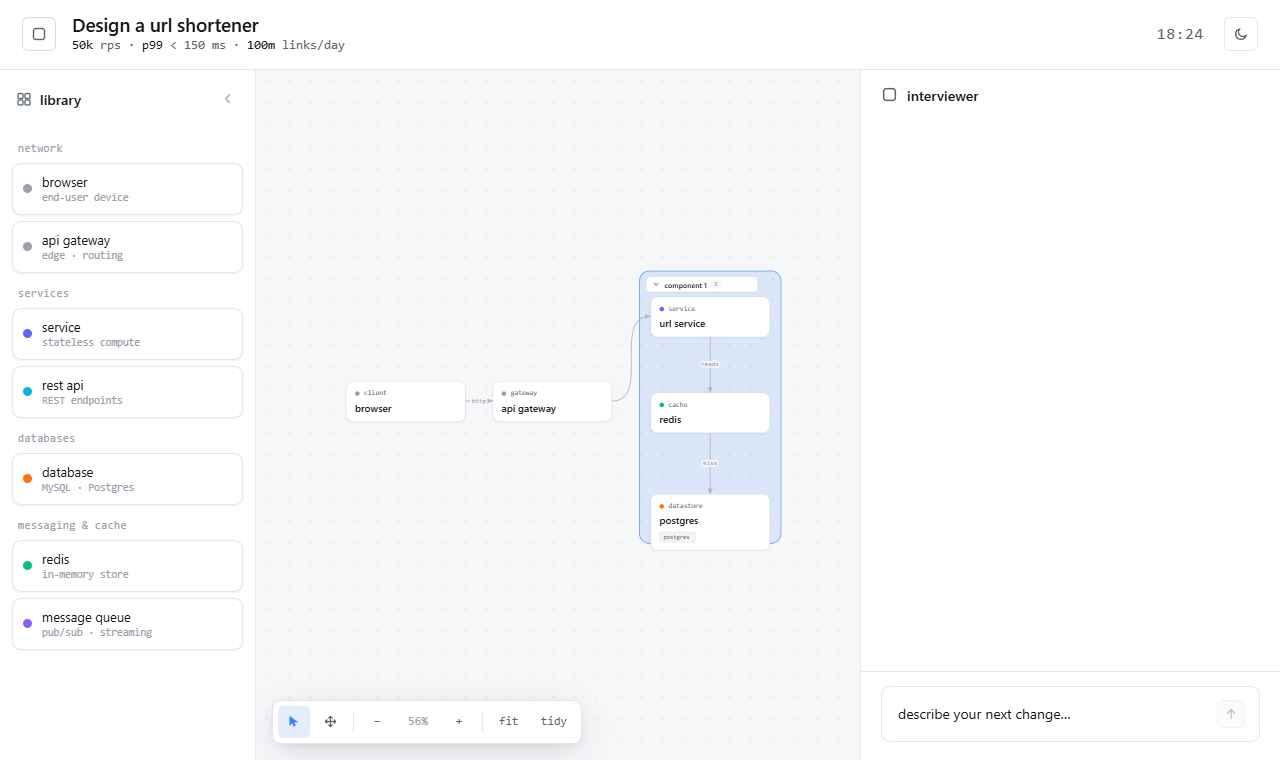Collapse component 1 group with its chevron
Viewport: 1280px width, 760px height.
click(656, 285)
